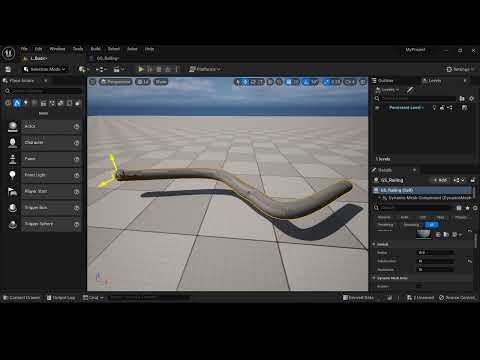Select the Shapes category icon in Place Actors
480x360 pixels.
(x=34, y=103)
